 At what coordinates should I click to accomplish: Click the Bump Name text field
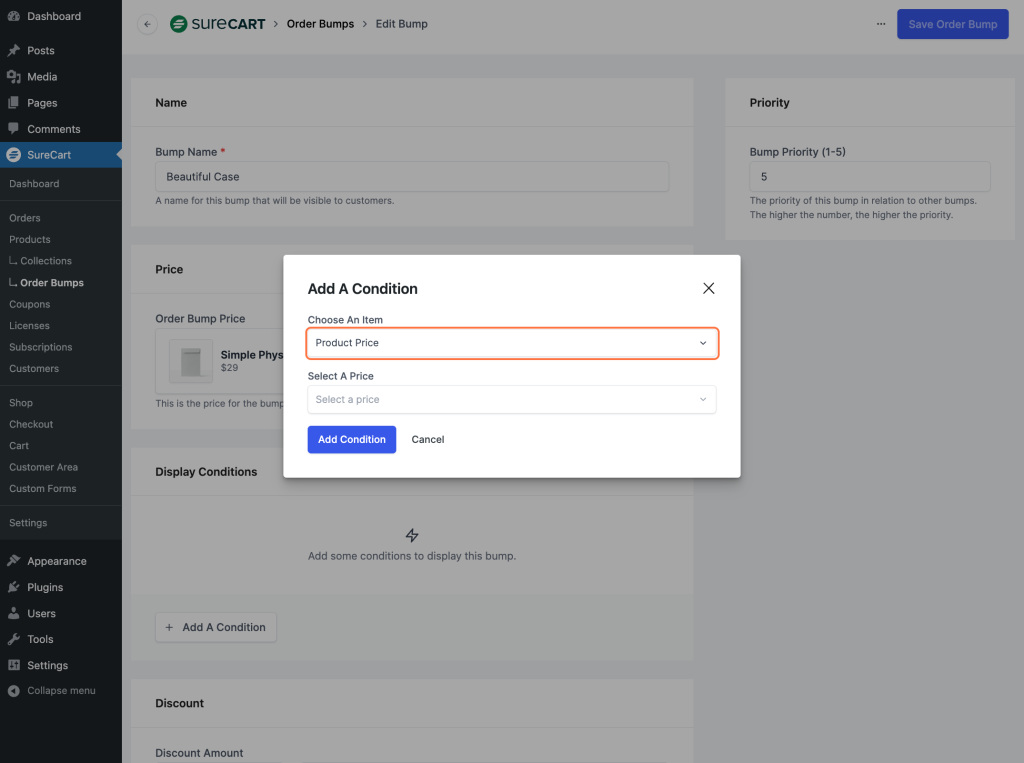pyautogui.click(x=411, y=177)
